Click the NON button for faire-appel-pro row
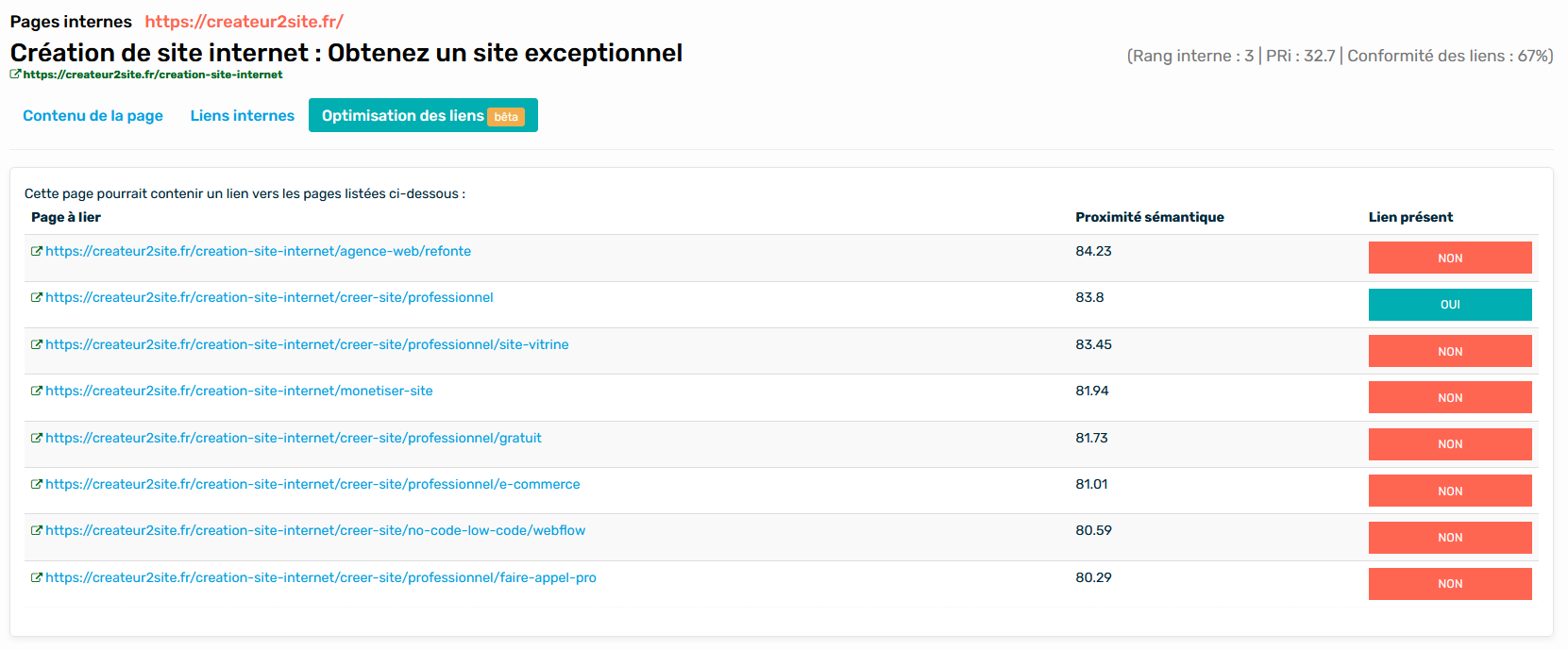Image resolution: width=1568 pixels, height=650 pixels. tap(1449, 584)
